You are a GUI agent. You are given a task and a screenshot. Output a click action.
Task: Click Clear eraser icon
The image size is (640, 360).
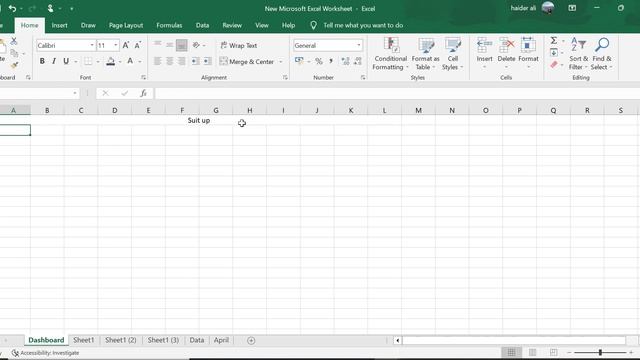coord(554,65)
